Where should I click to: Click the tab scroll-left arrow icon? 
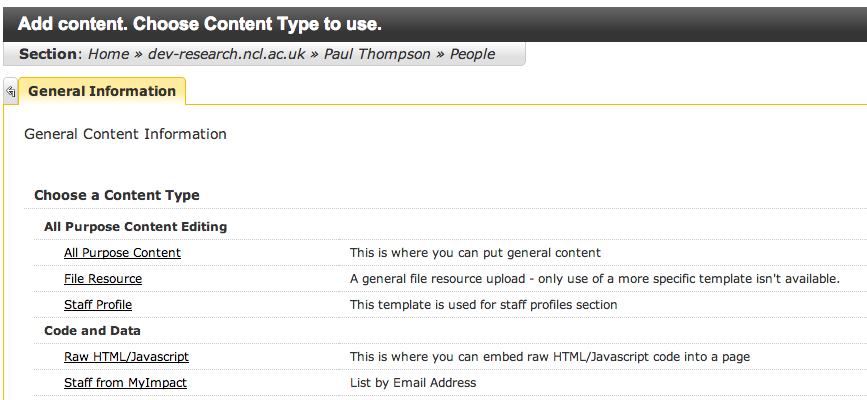click(10, 91)
